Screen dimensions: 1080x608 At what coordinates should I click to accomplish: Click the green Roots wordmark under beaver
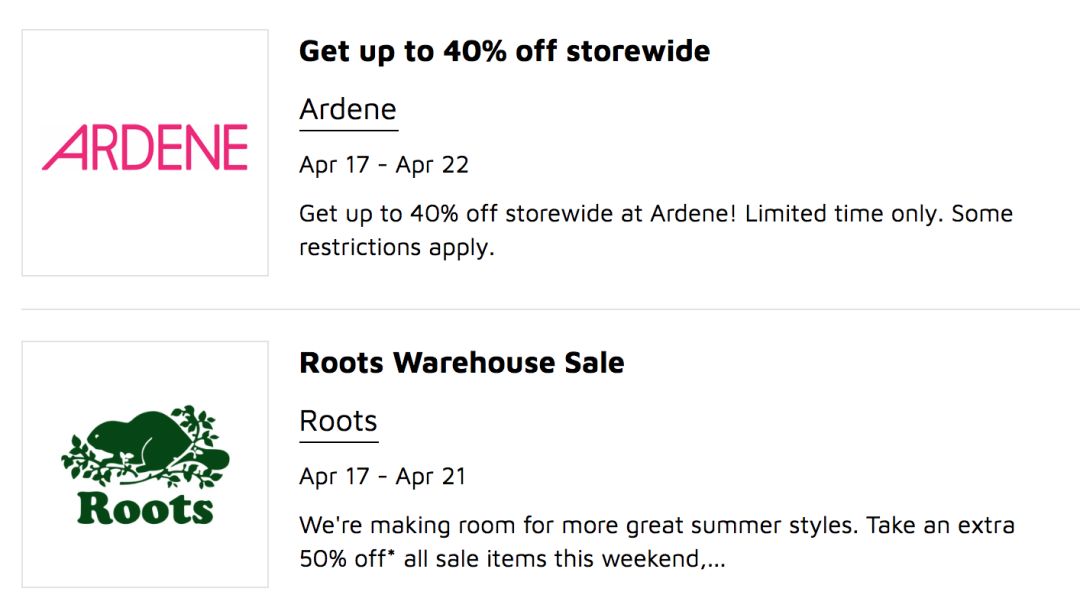coord(145,509)
